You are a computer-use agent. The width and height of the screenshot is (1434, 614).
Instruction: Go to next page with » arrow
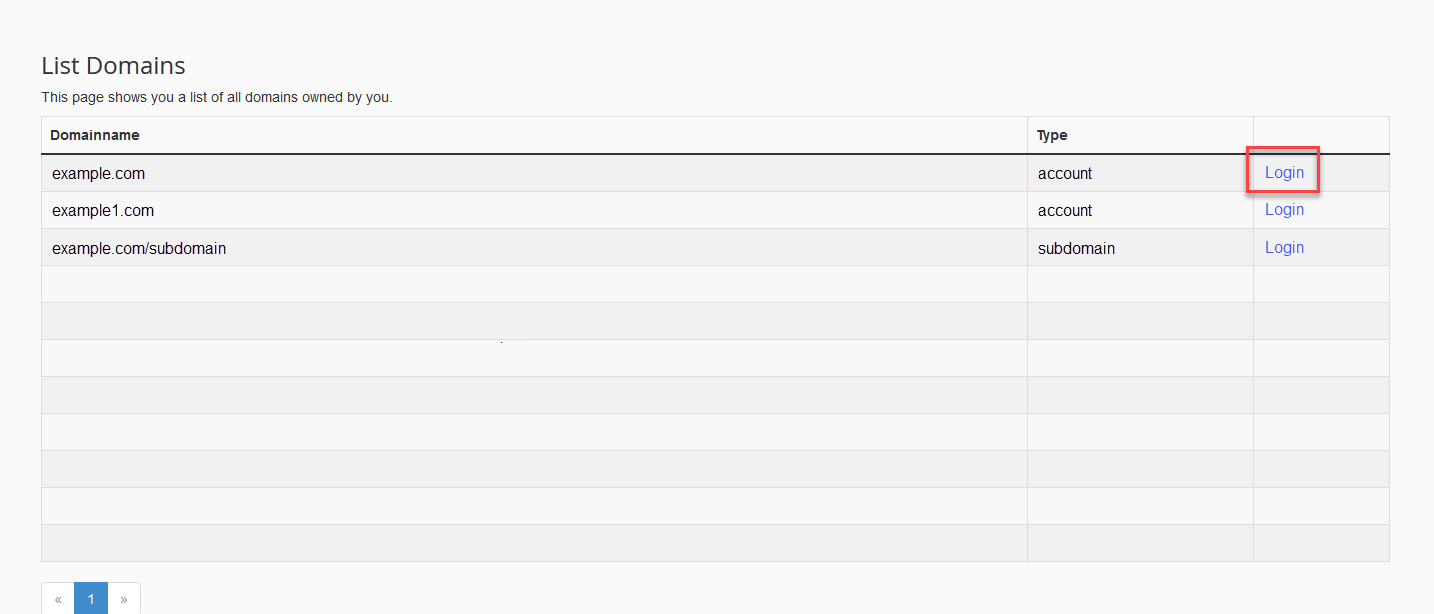coord(124,599)
